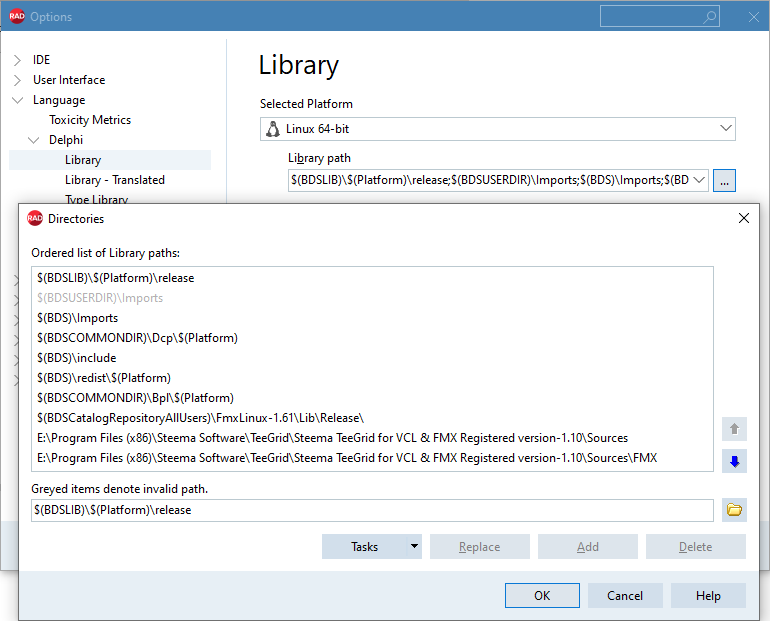Image resolution: width=770 pixels, height=621 pixels.
Task: Click Cancel in Directories dialog
Action: click(x=625, y=595)
